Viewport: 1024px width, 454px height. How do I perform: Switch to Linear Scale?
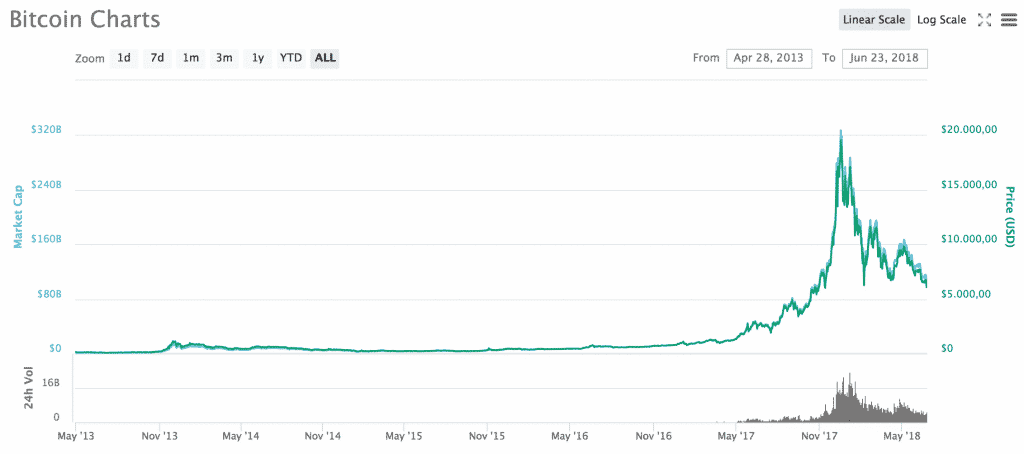click(874, 20)
